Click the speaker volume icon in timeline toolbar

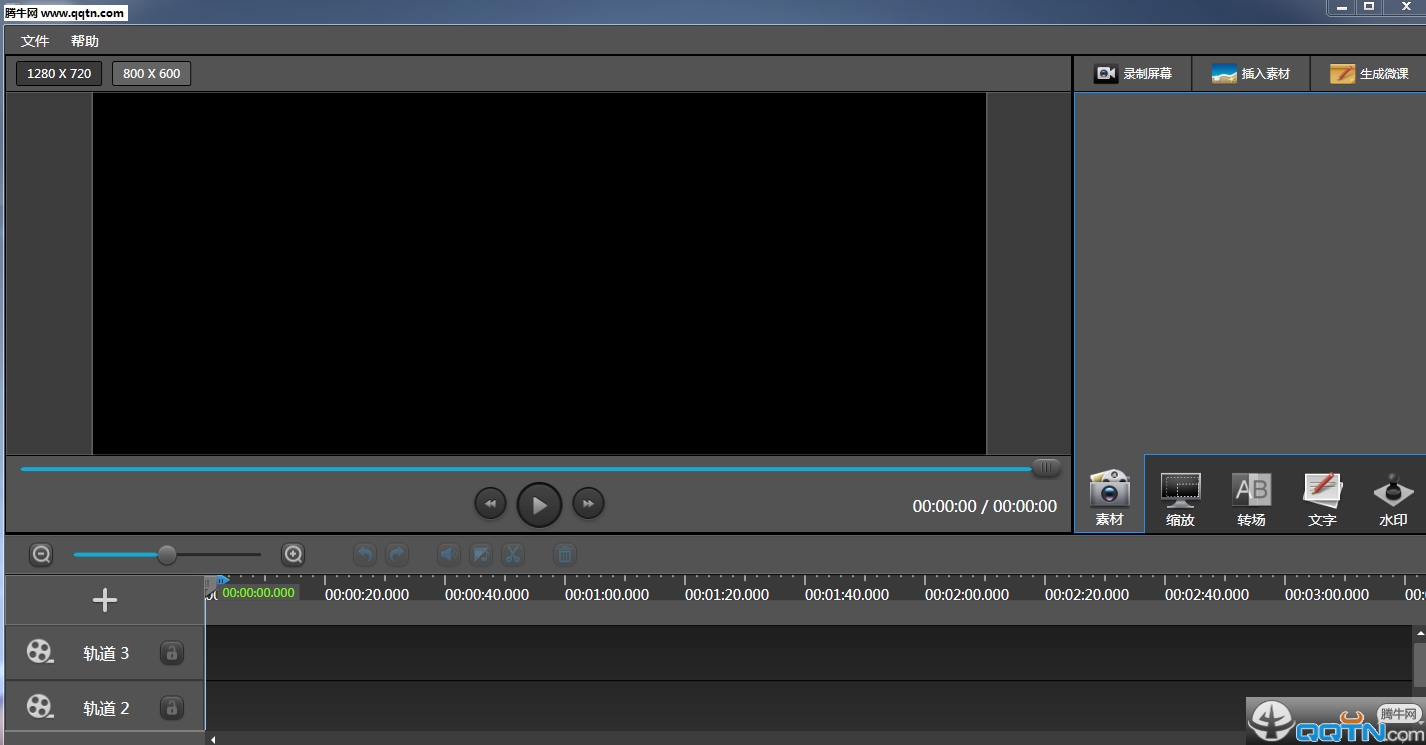pos(449,554)
